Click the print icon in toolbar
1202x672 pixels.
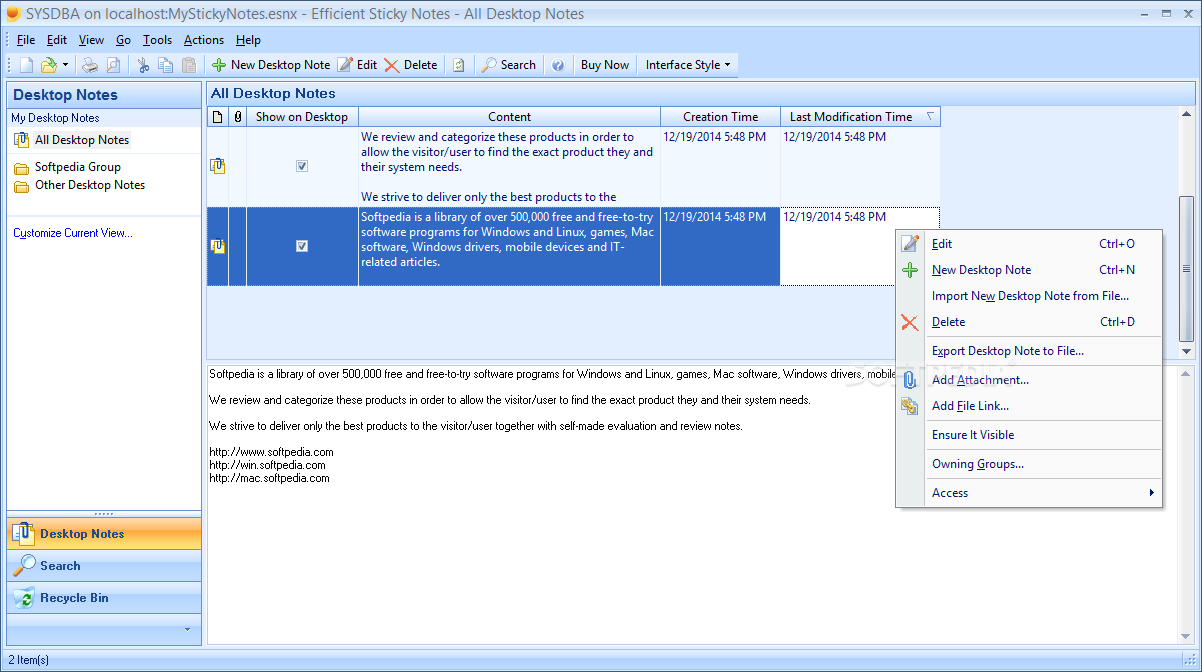click(90, 65)
